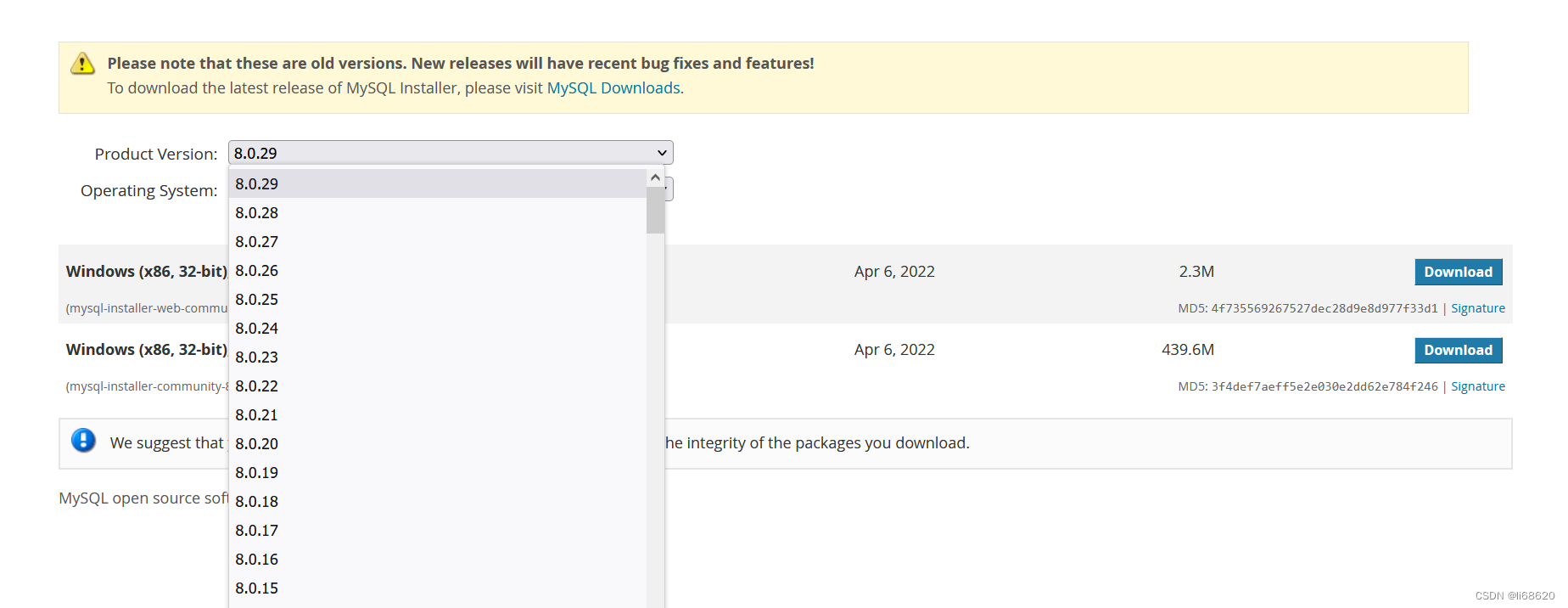Open Signature link for the 2.3M installer
The image size is (1568, 608).
[1478, 308]
